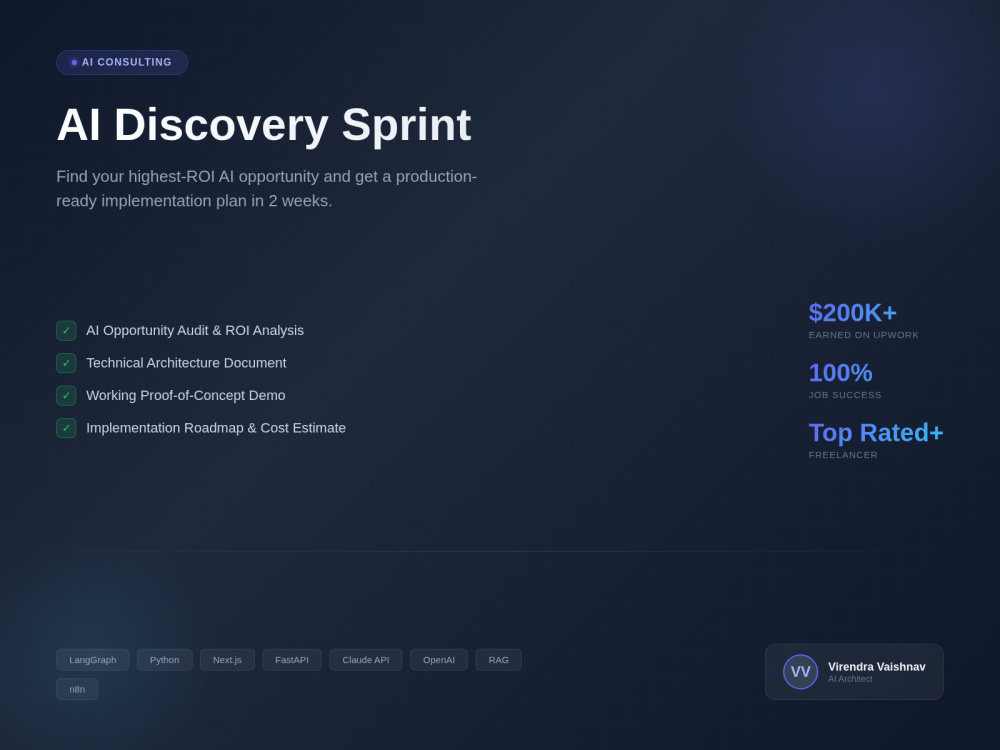Click checkmark beside Implementation Roadmap & Cost Estimate
This screenshot has height=750, width=1000.
66,428
